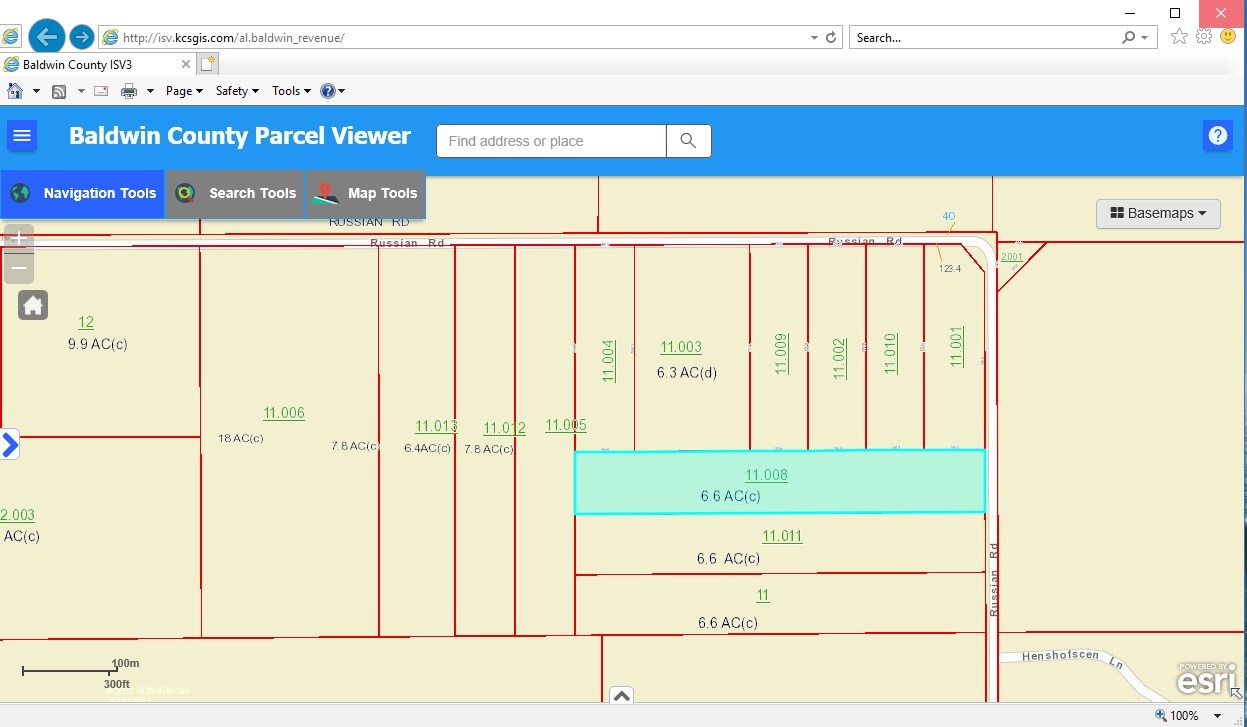
Task: Open the address bar history dropdown arrow
Action: pyautogui.click(x=814, y=38)
